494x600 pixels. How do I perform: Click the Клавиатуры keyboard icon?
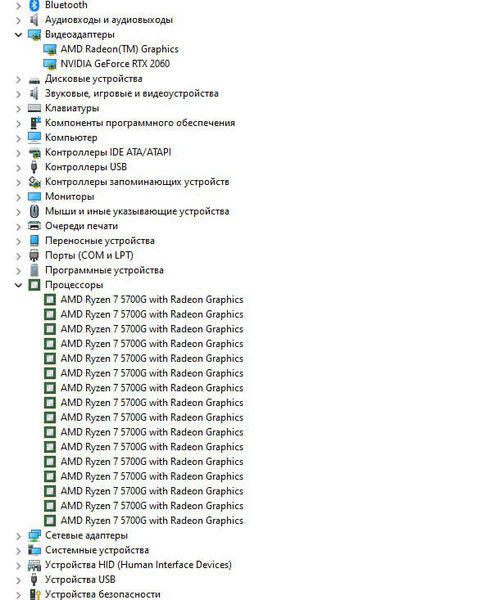(34, 108)
